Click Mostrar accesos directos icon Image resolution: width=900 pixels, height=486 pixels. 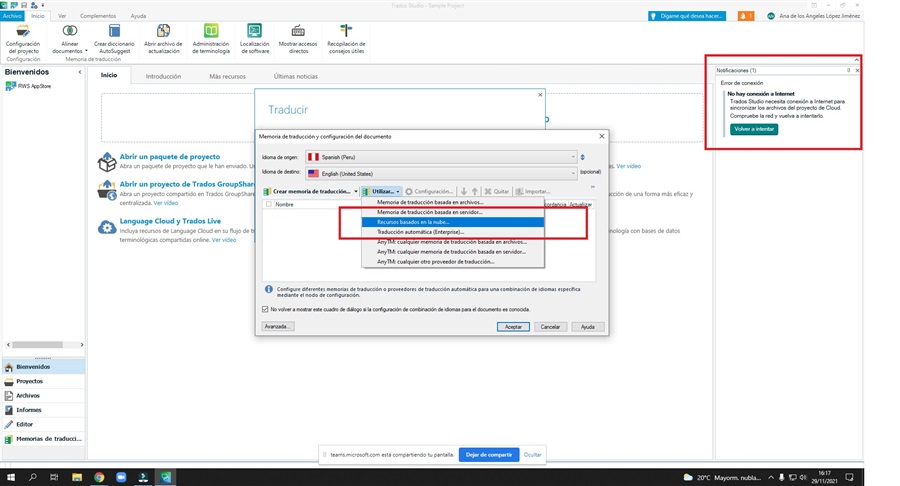click(x=298, y=30)
